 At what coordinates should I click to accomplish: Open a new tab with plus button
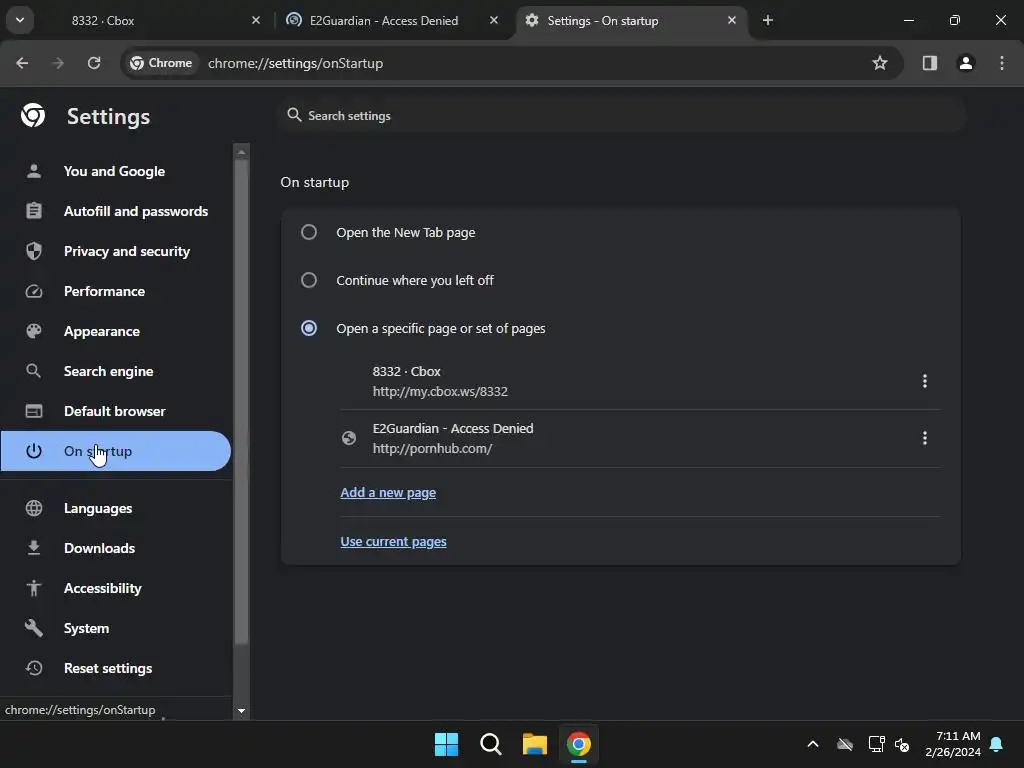pos(768,20)
